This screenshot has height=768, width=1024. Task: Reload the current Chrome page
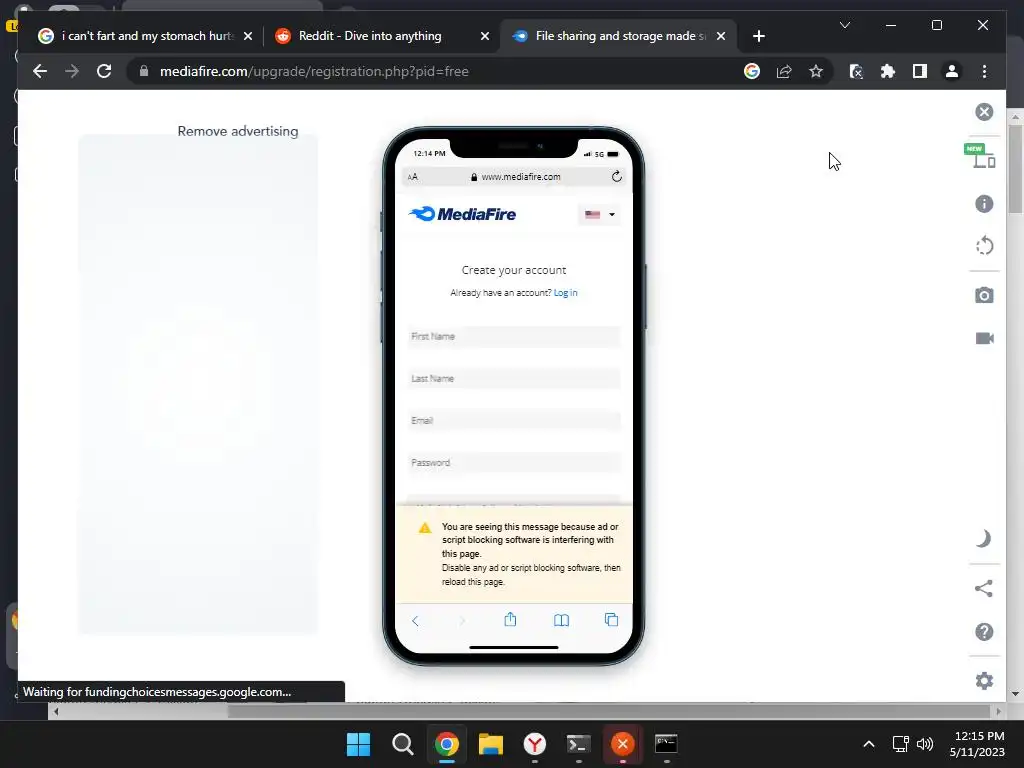(x=104, y=71)
